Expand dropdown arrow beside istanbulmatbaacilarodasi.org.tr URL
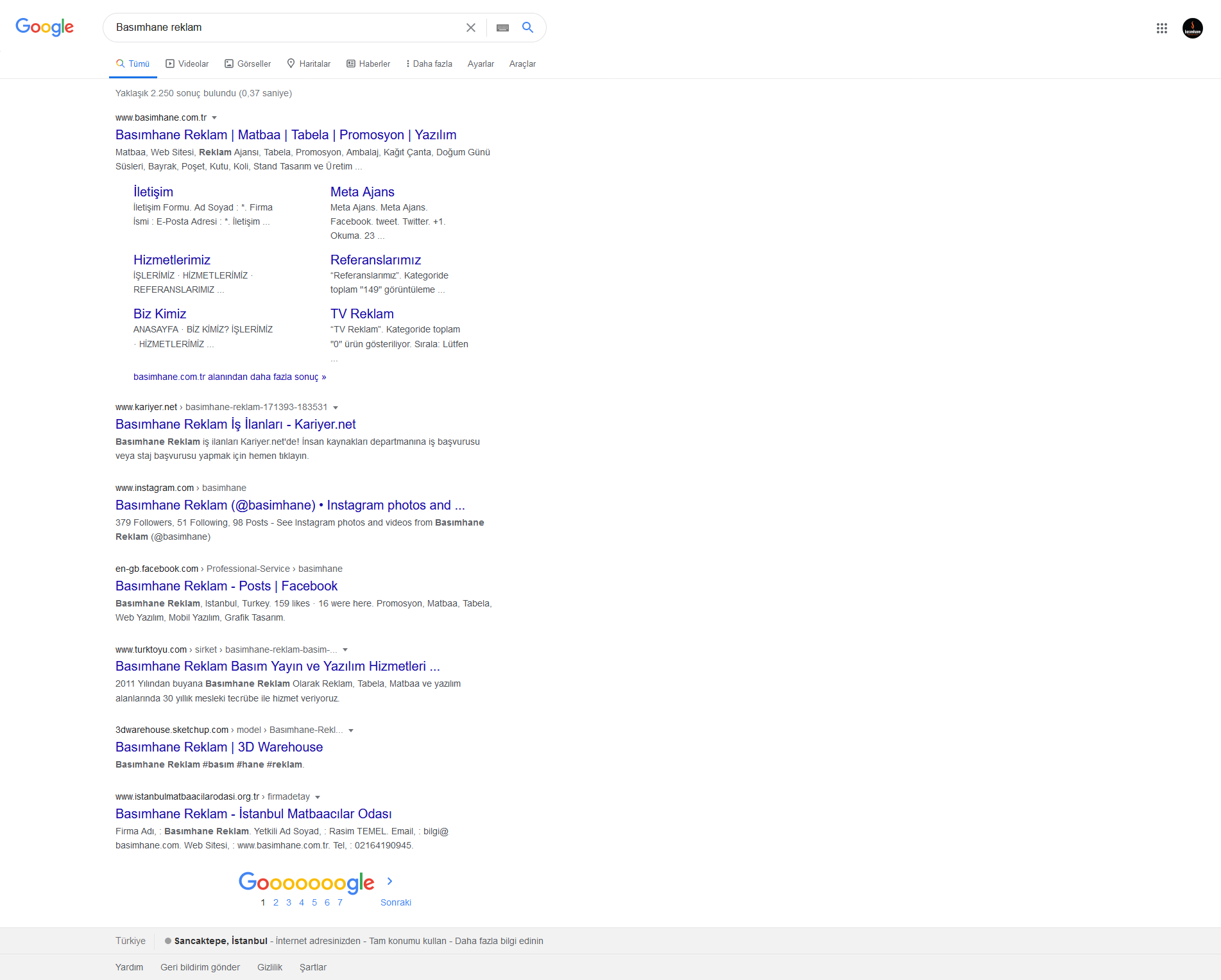This screenshot has width=1221, height=980. point(318,797)
